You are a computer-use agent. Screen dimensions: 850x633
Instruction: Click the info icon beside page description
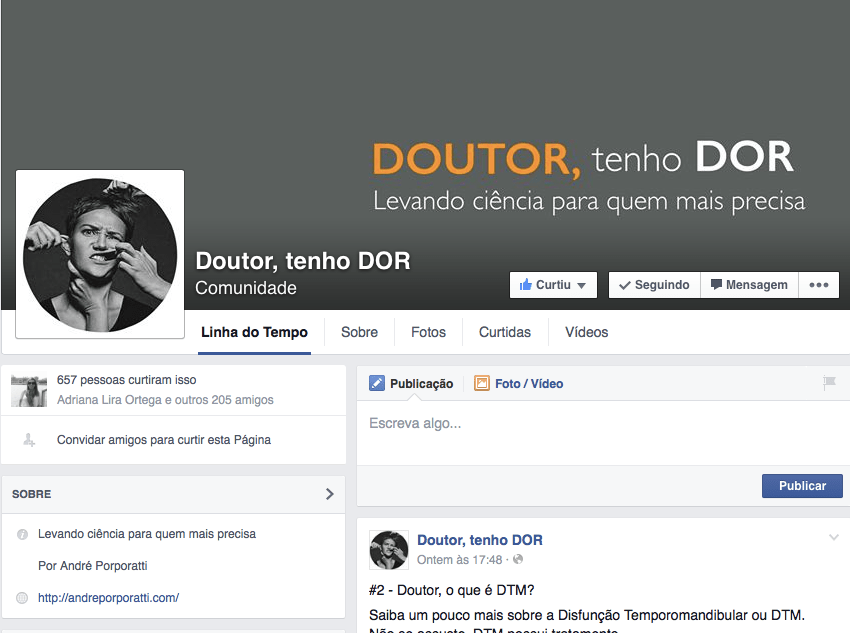(23, 535)
